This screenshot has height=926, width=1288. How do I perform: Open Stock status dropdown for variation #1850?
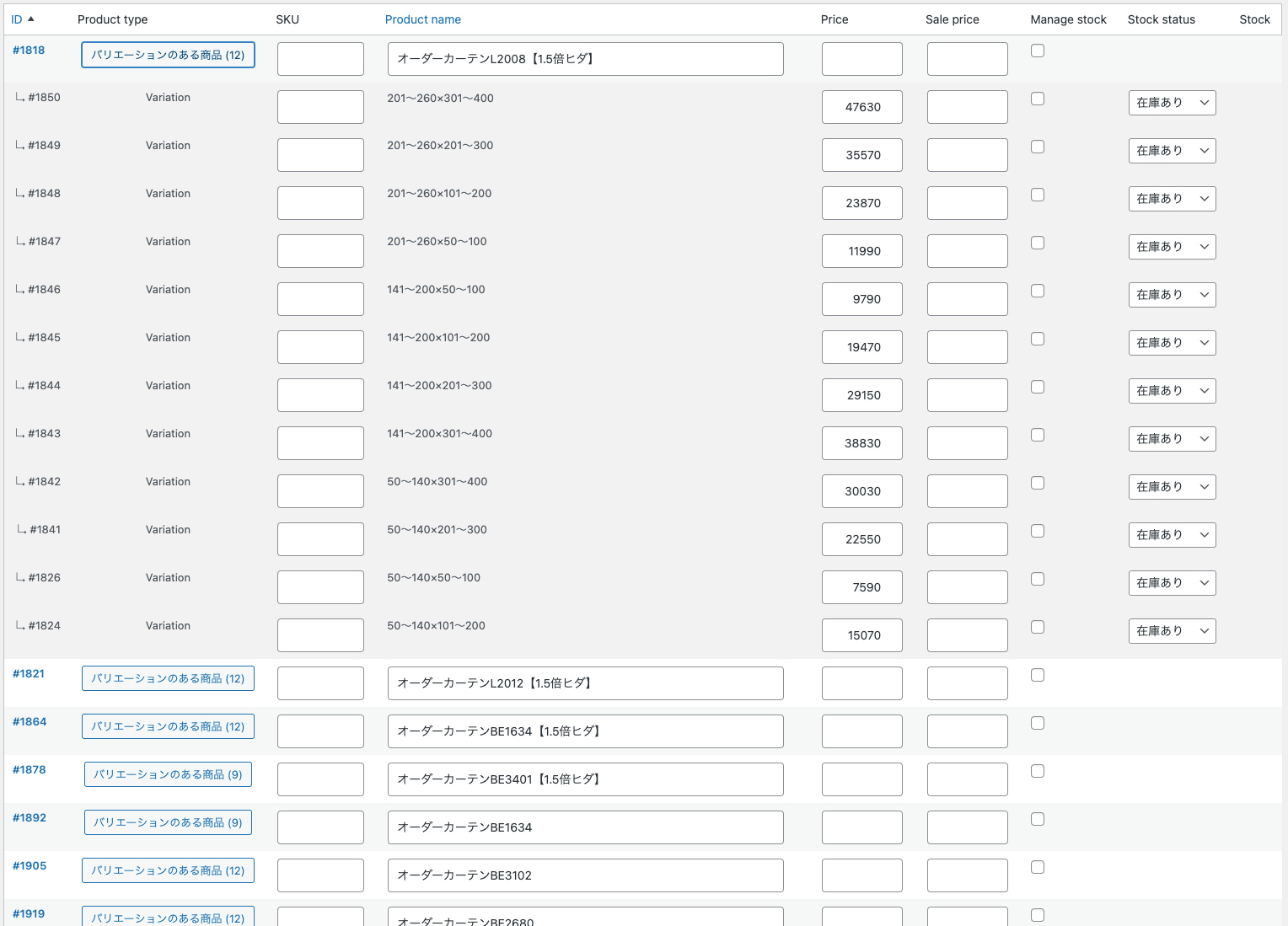tap(1172, 103)
